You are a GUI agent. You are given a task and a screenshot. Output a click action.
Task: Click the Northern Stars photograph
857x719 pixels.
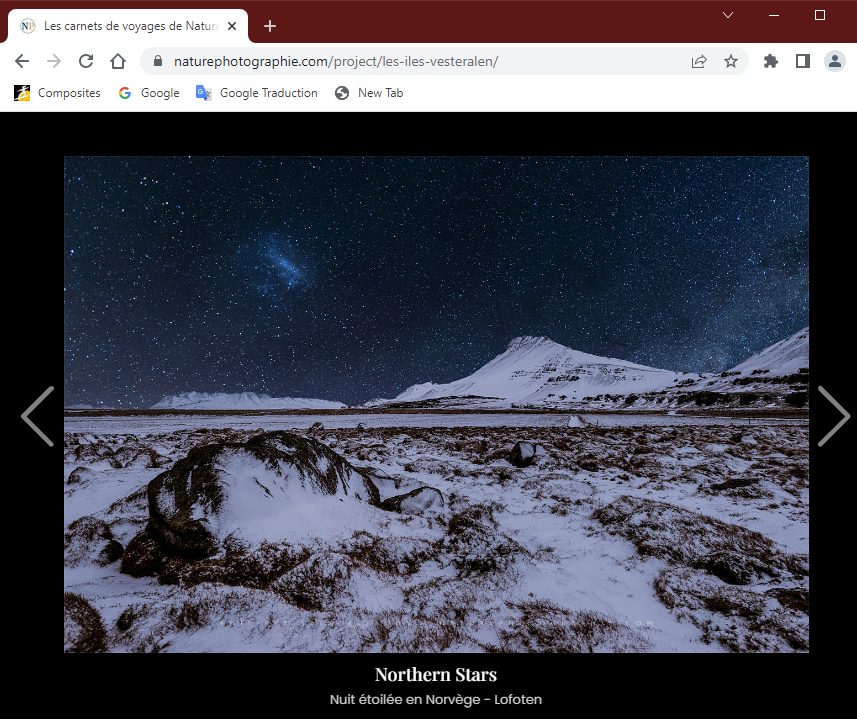(436, 404)
